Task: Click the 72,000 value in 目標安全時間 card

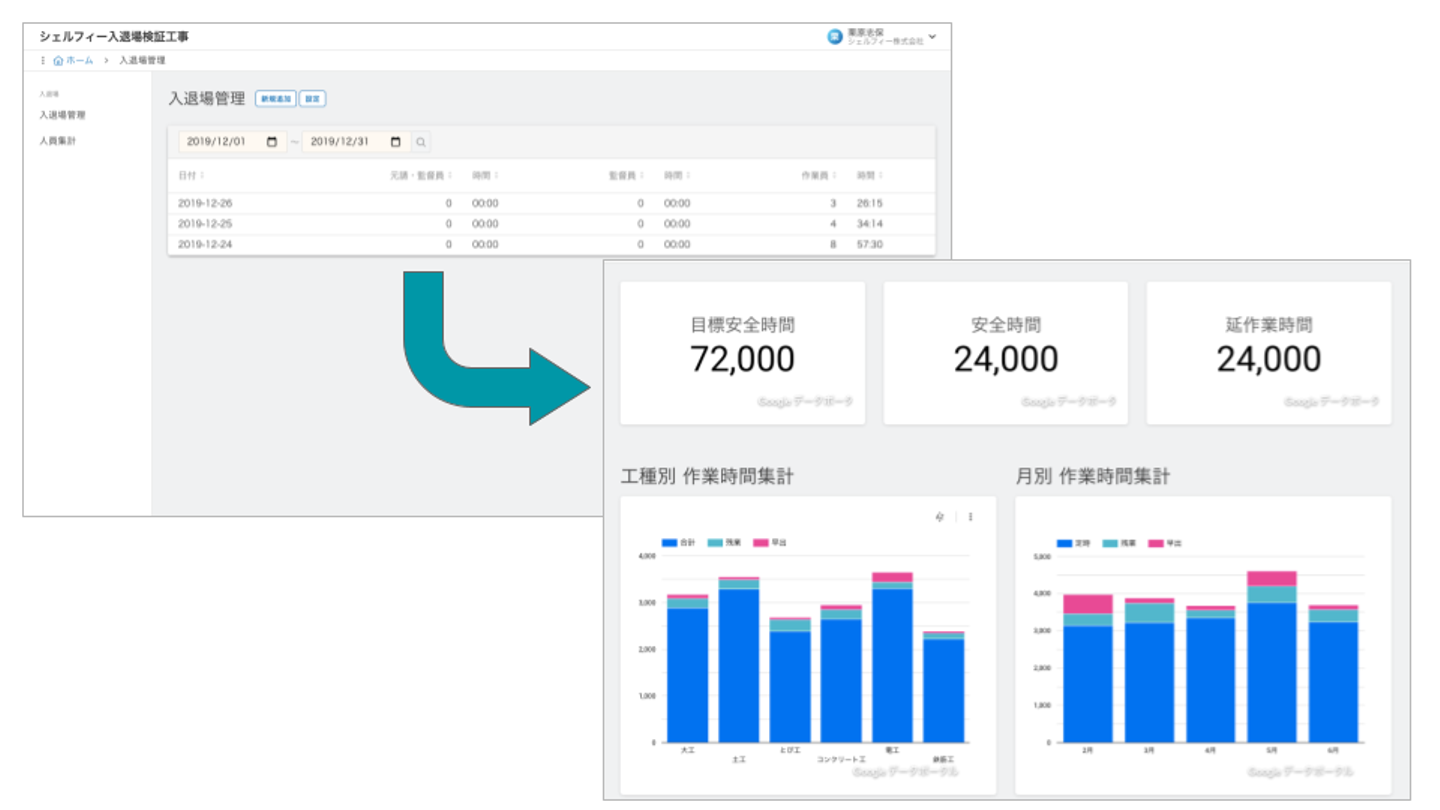Action: 743,359
